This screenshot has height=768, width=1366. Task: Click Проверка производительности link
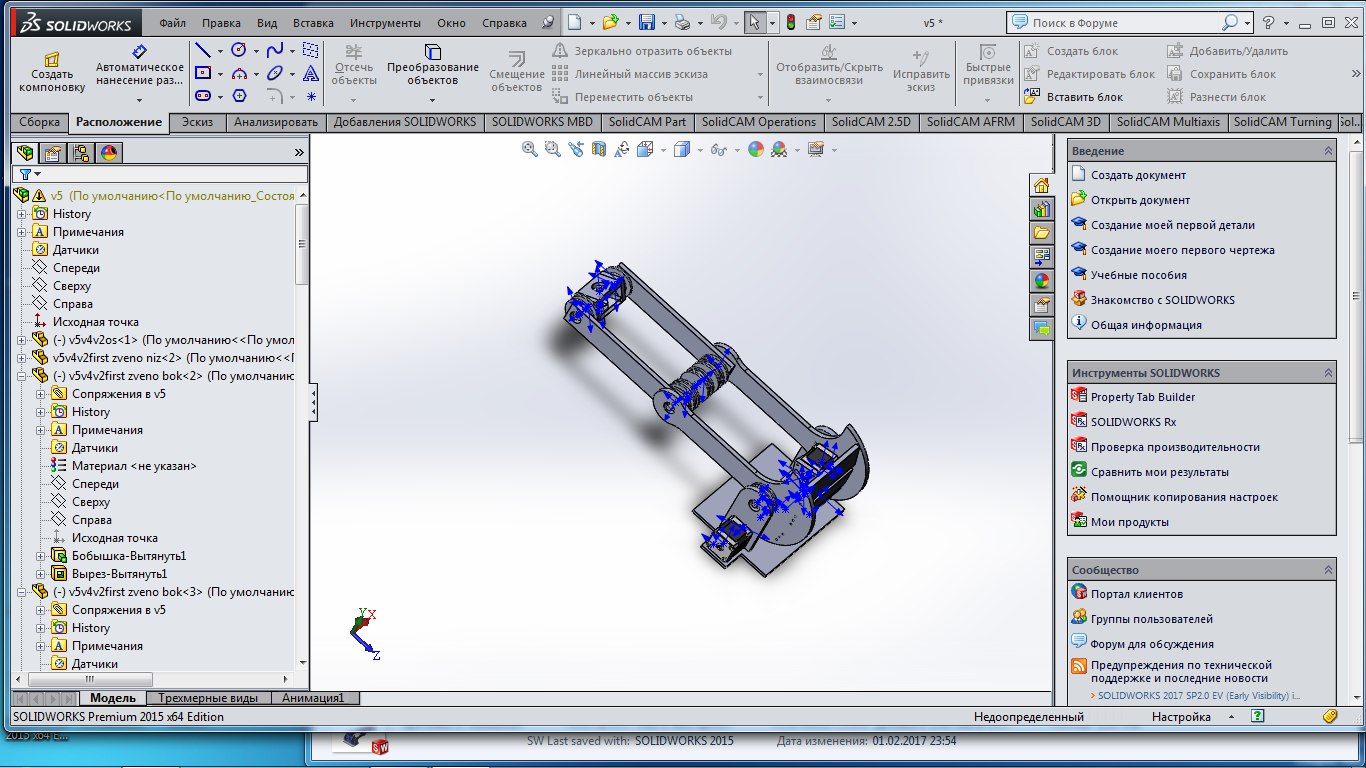coord(1175,447)
